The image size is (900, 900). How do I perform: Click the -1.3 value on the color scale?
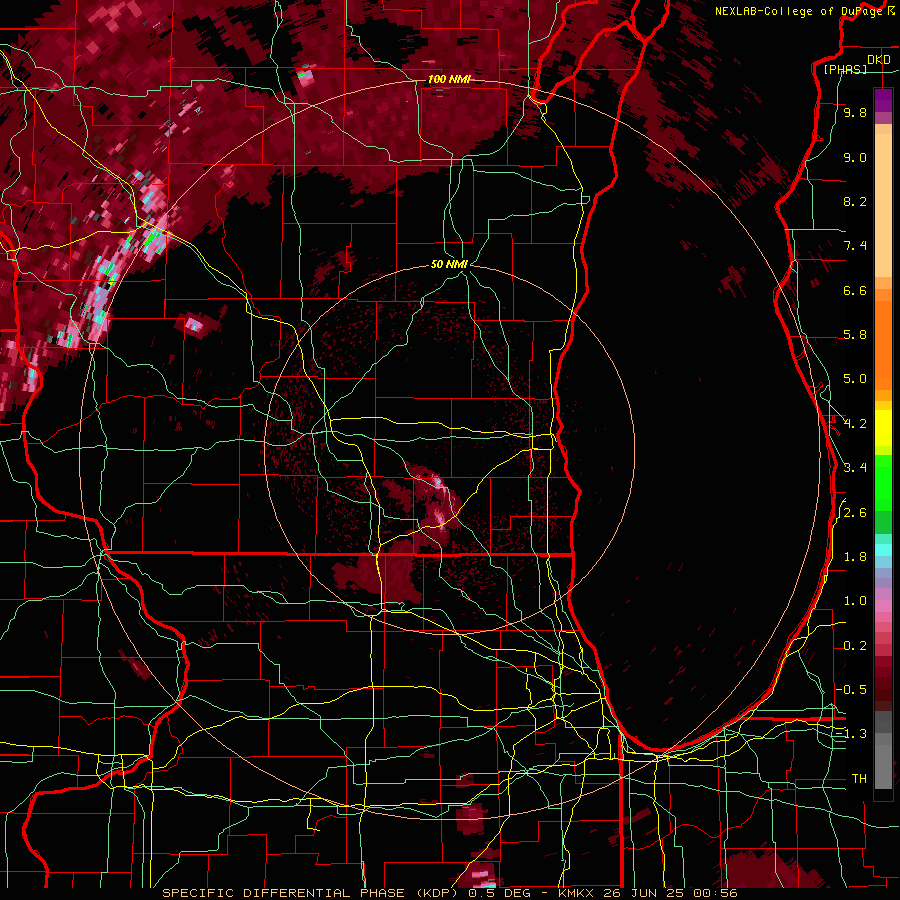tap(851, 734)
